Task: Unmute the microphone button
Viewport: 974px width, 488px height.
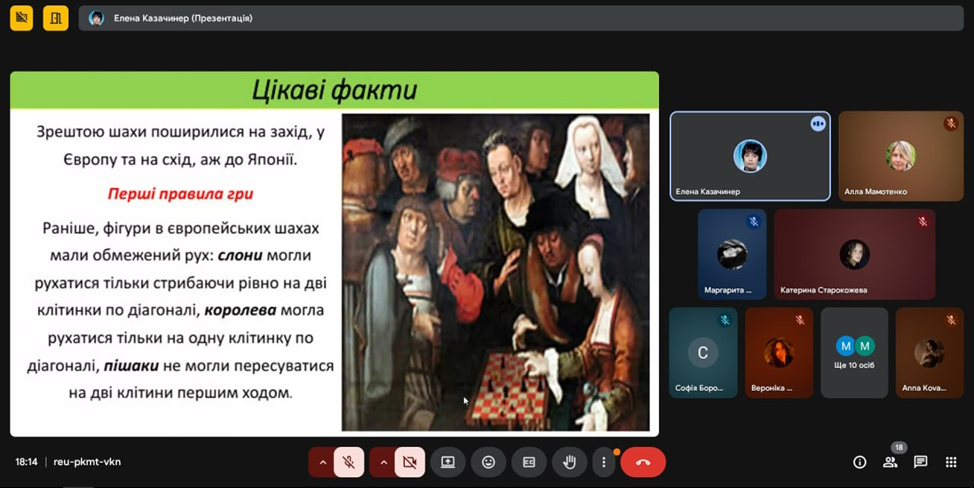Action: click(349, 462)
